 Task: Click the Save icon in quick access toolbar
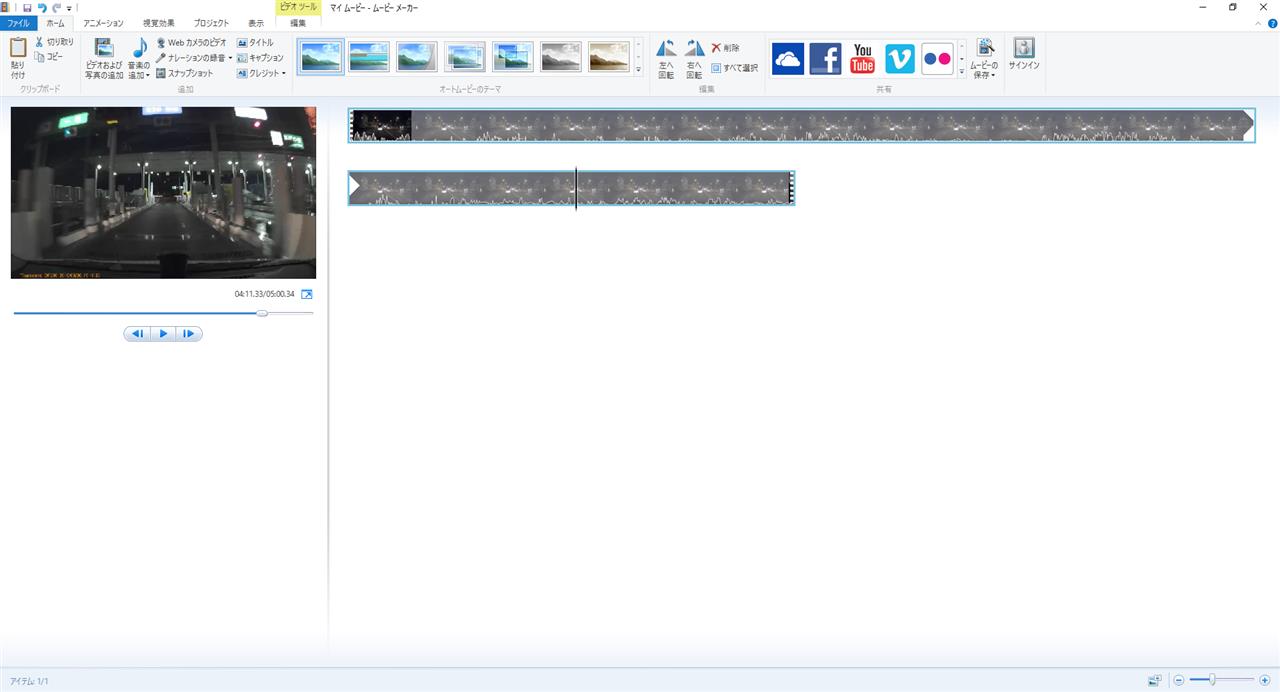tap(27, 7)
